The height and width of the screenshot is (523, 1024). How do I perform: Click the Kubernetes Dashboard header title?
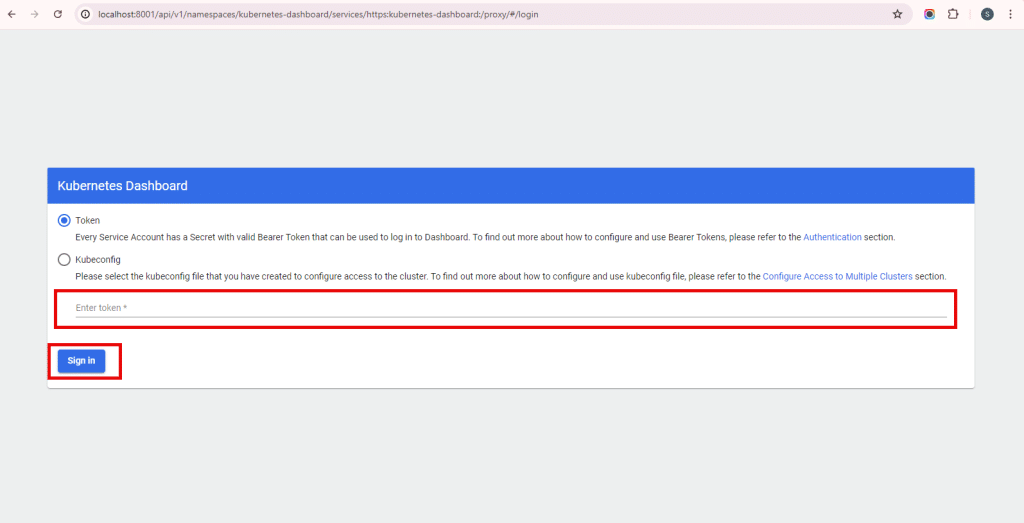(122, 185)
